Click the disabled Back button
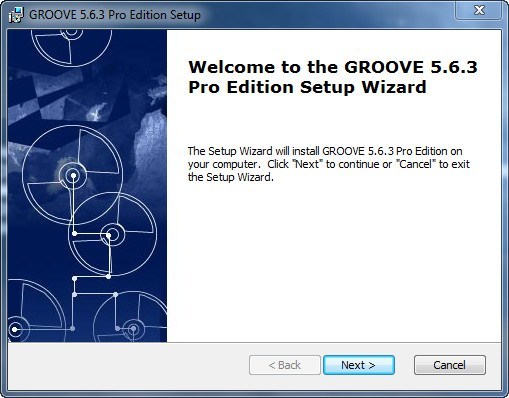 [x=285, y=365]
